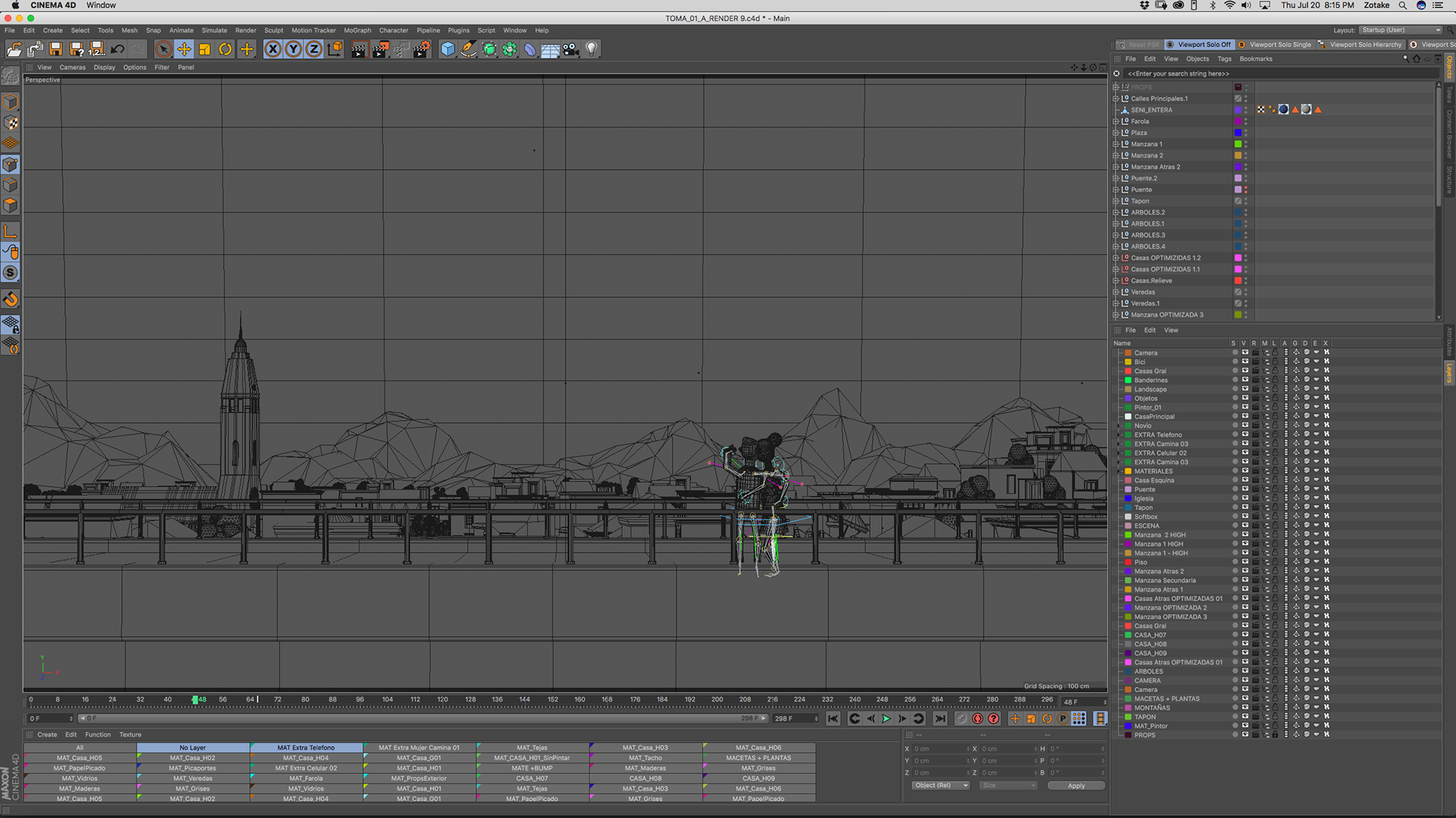Screen dimensions: 1456x818
Task: Expand Manzana 1 object in Object Manager
Action: pos(1116,144)
